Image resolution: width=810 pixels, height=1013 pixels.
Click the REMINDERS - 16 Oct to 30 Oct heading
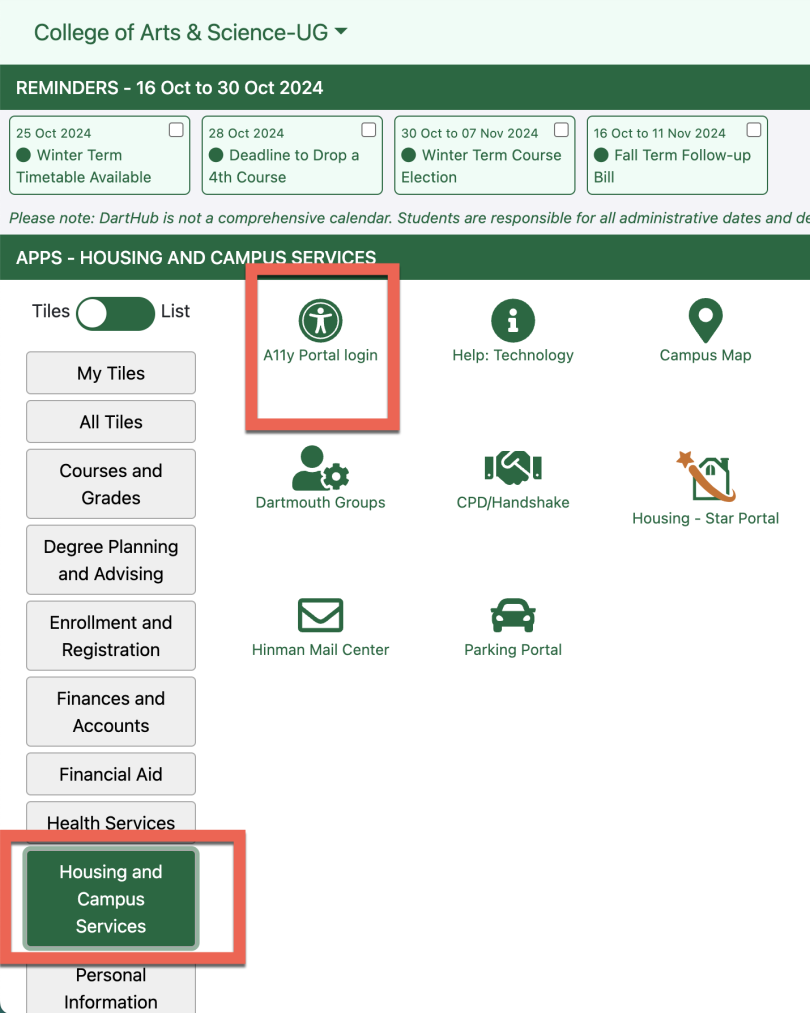click(x=169, y=88)
